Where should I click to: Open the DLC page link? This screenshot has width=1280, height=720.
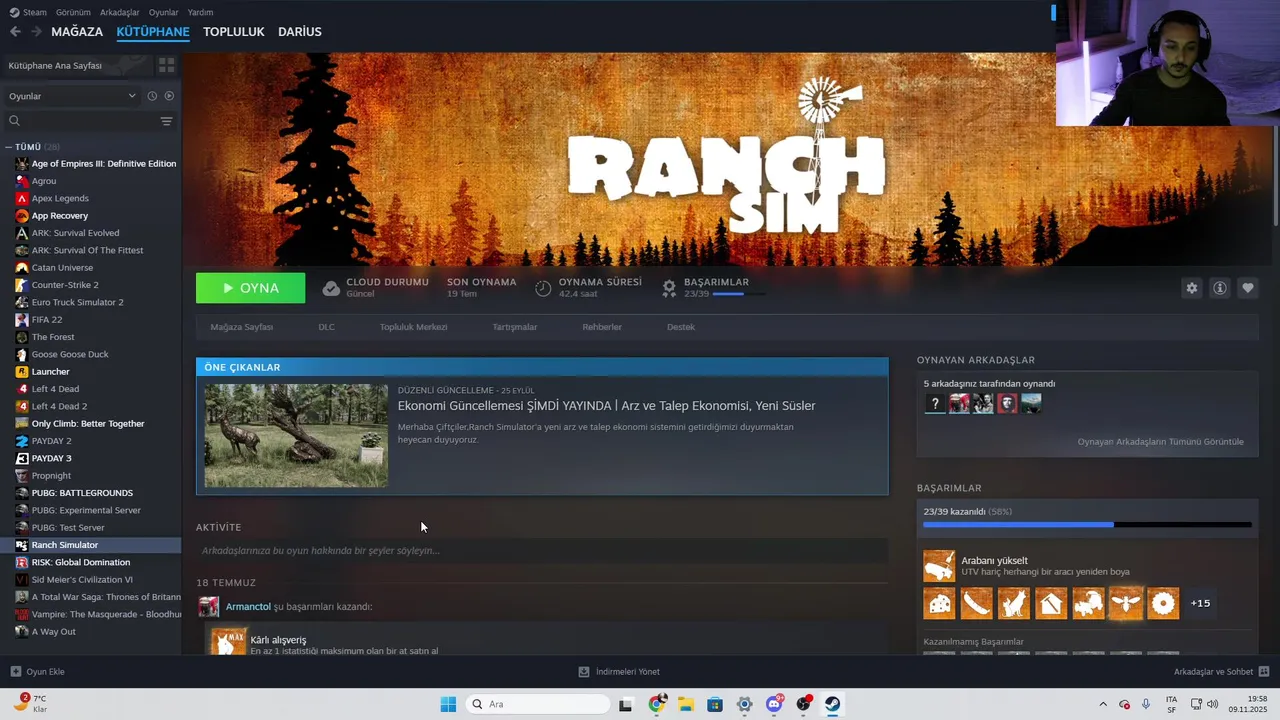(326, 327)
